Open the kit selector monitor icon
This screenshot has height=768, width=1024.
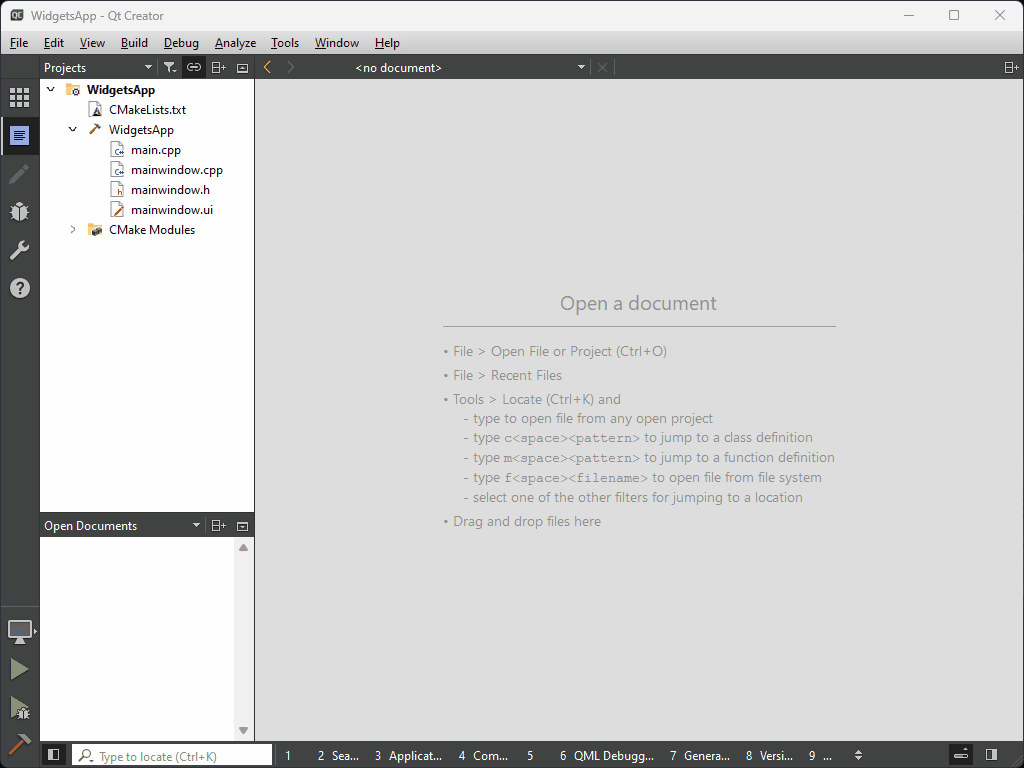(19, 631)
